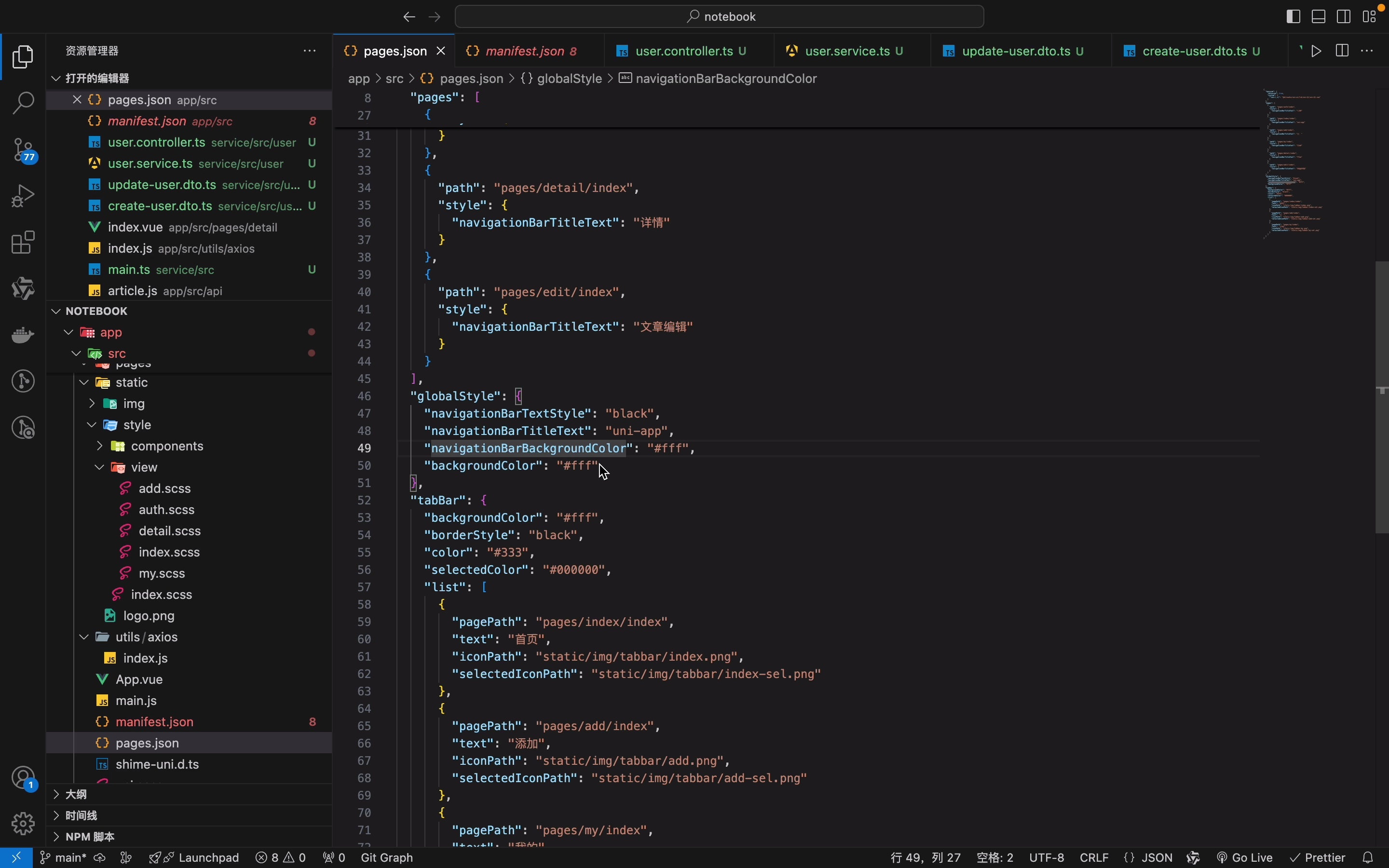Open the Source Control view
Screen dimensions: 1389x868
[x=23, y=150]
